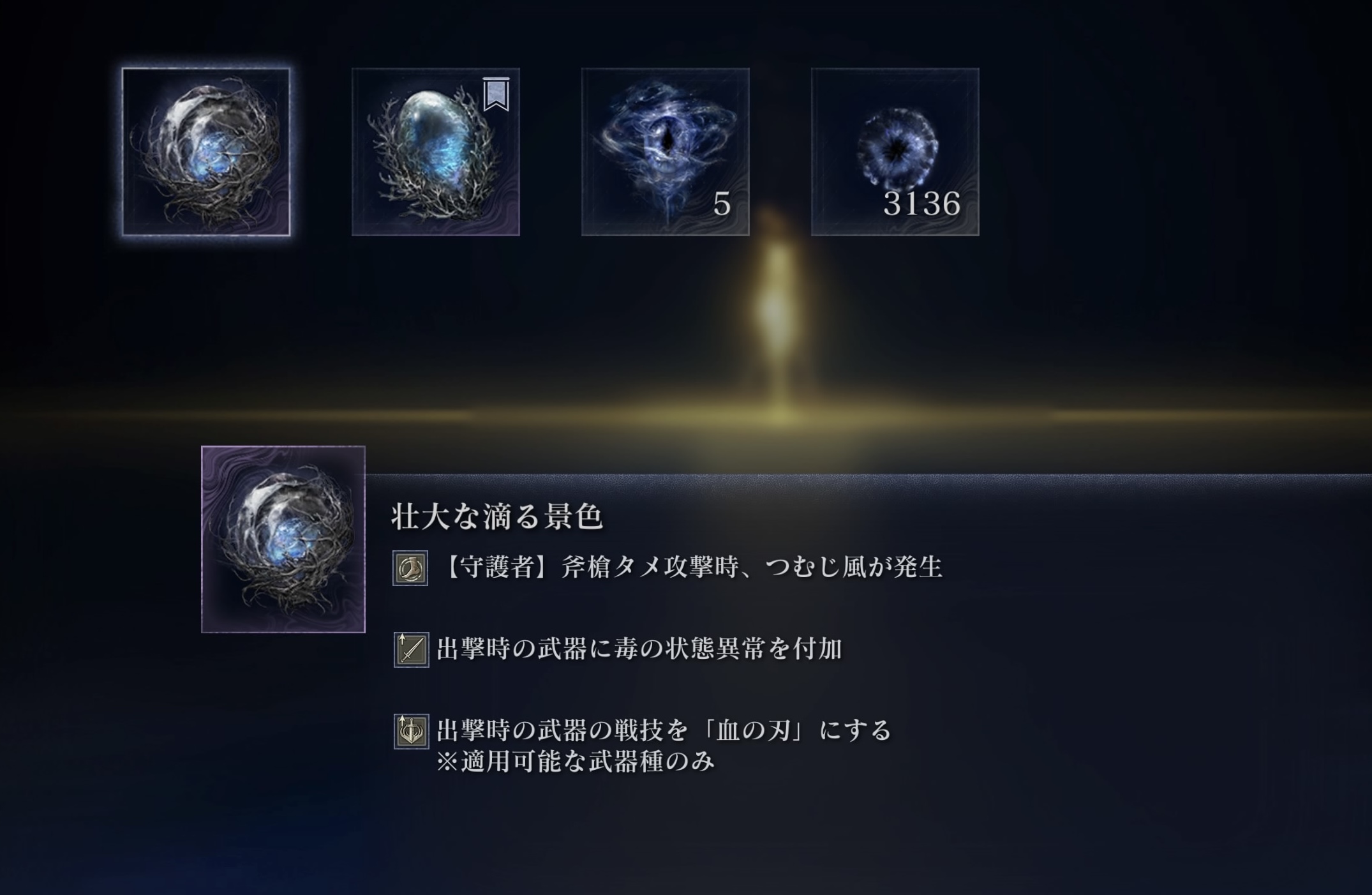Click the 3136 currency amount
1372x895 pixels.
pyautogui.click(x=922, y=204)
